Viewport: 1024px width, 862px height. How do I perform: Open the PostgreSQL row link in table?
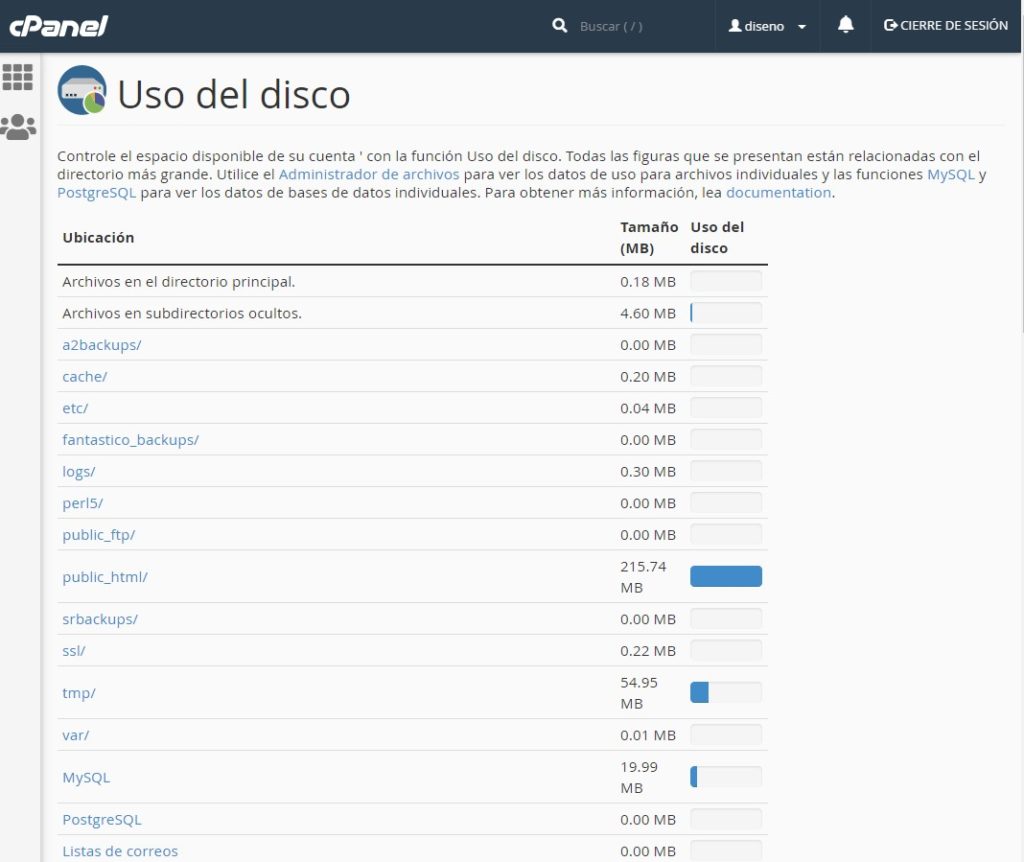[102, 820]
